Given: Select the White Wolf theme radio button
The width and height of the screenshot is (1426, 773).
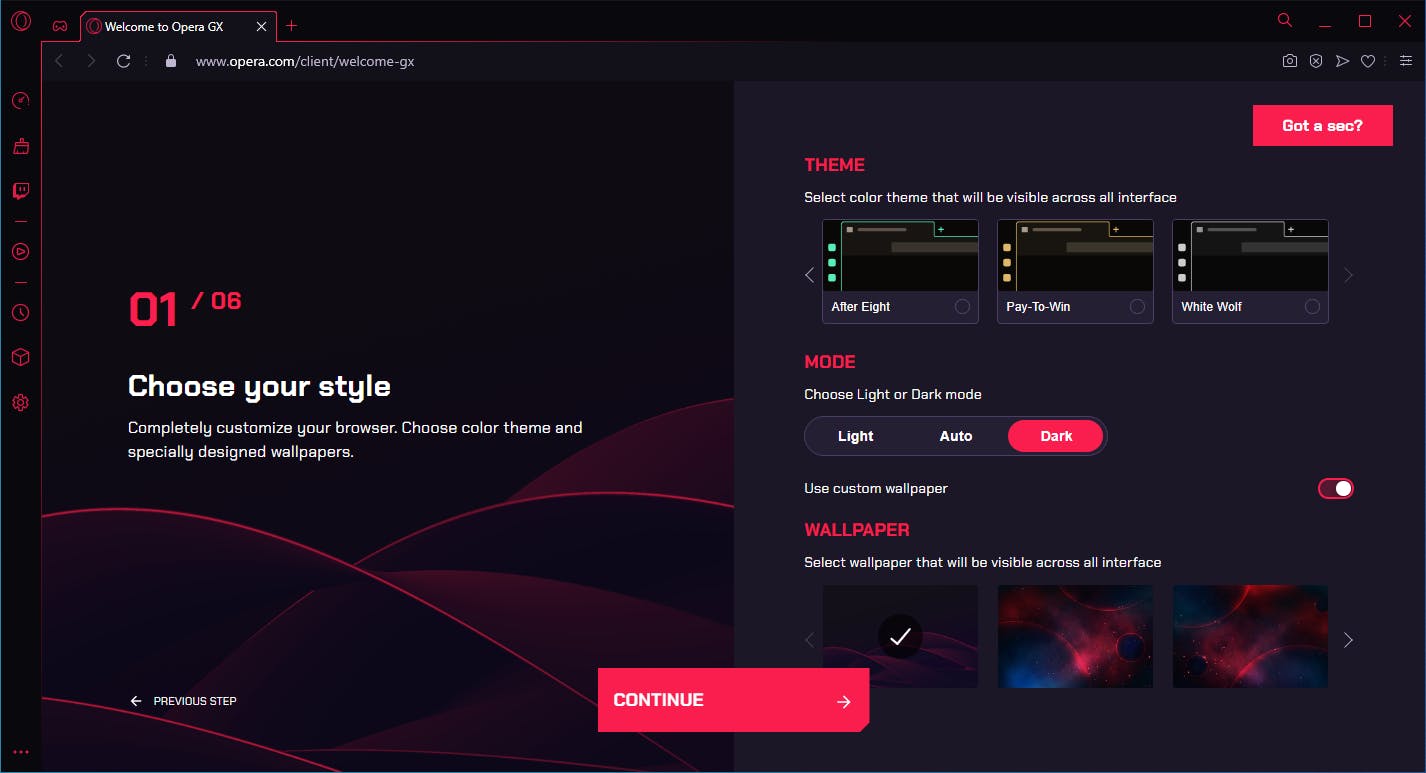Looking at the screenshot, I should point(1312,307).
